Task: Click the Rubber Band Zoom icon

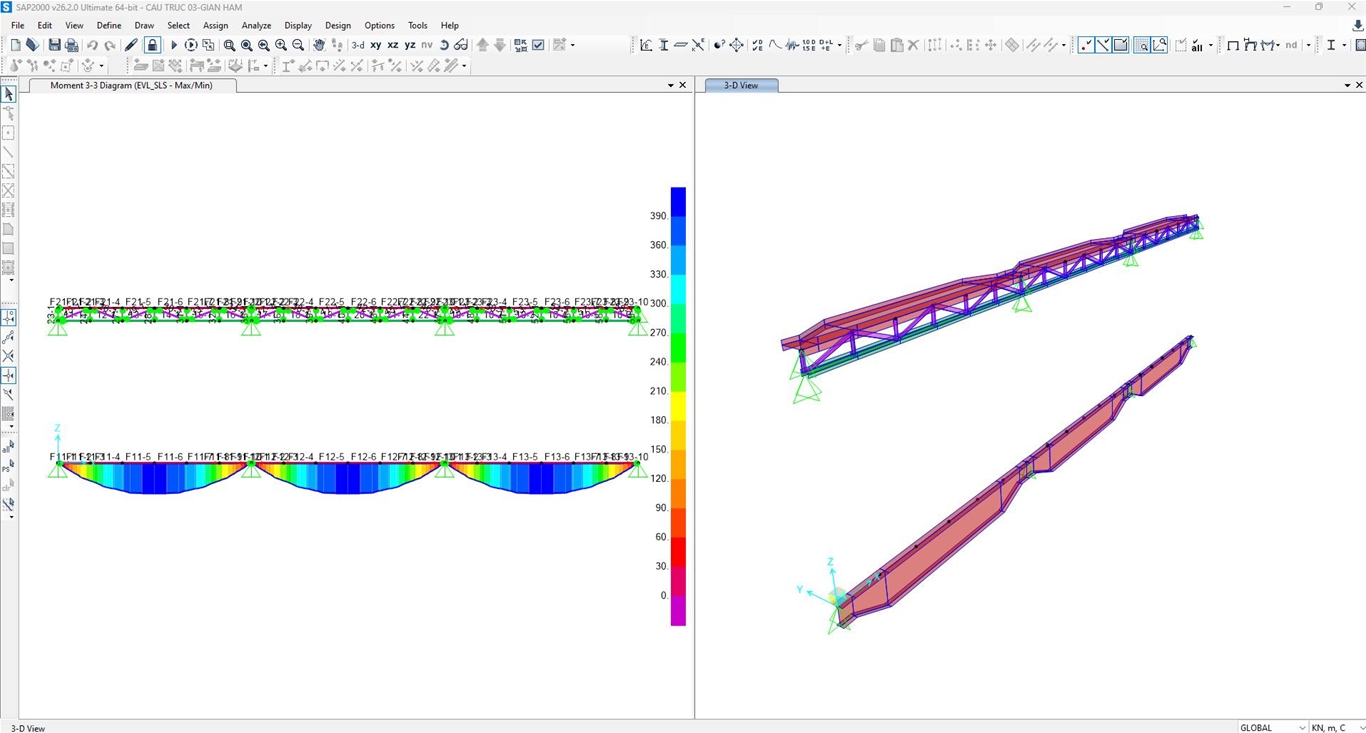Action: (x=229, y=45)
